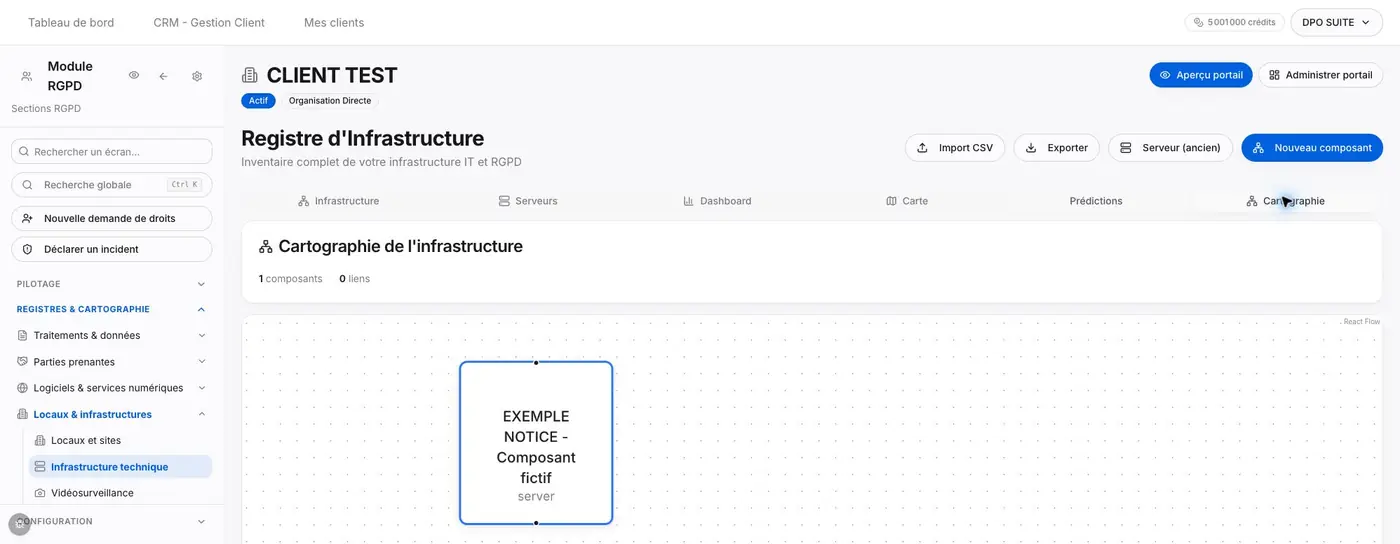Click the React Flow attribution link

(x=1361, y=322)
